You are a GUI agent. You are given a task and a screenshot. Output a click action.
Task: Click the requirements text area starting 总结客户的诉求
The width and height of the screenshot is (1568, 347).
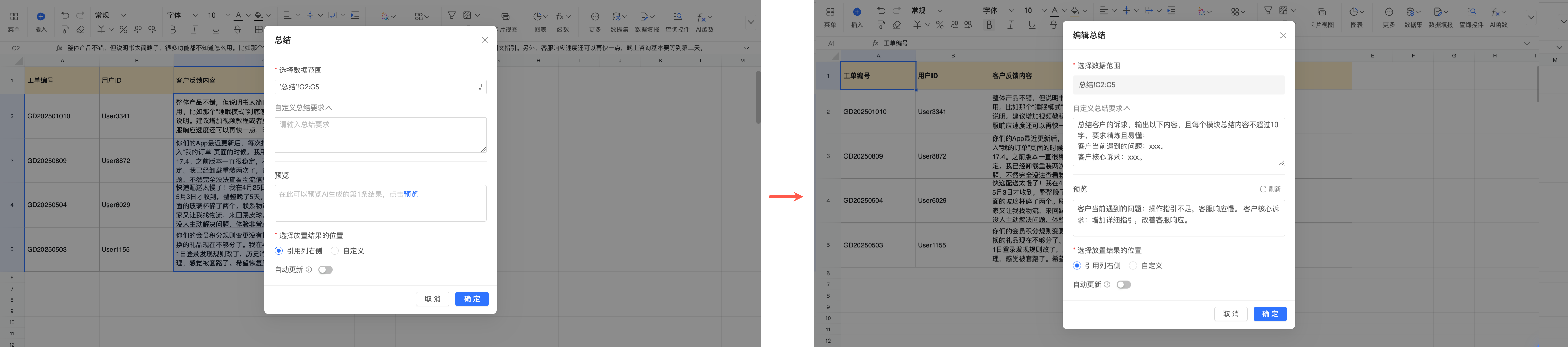tap(1179, 142)
